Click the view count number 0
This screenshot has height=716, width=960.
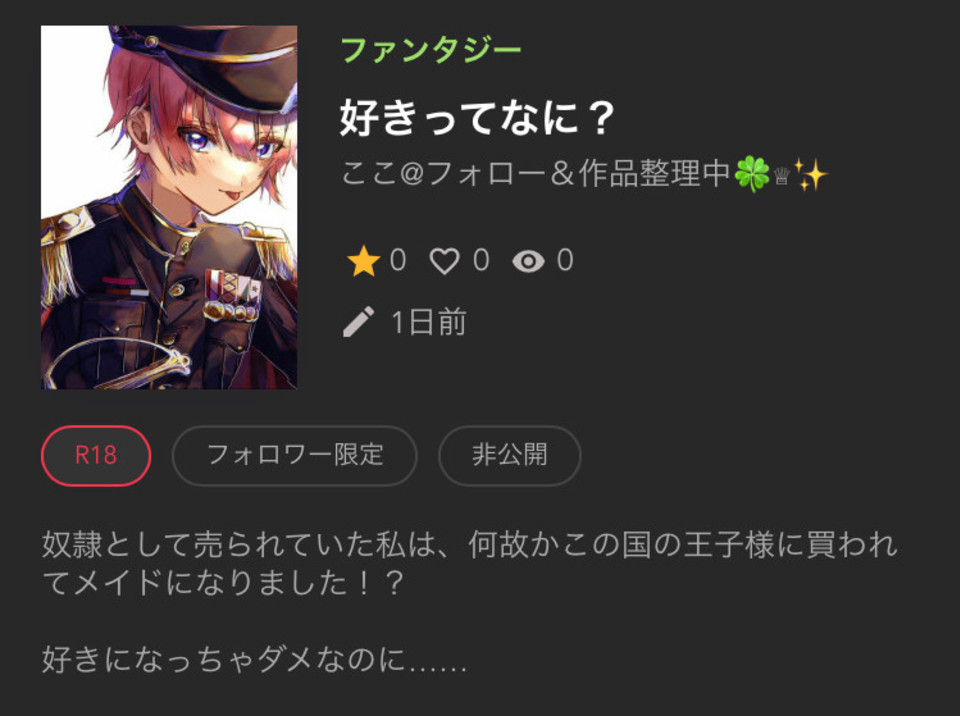(x=565, y=260)
